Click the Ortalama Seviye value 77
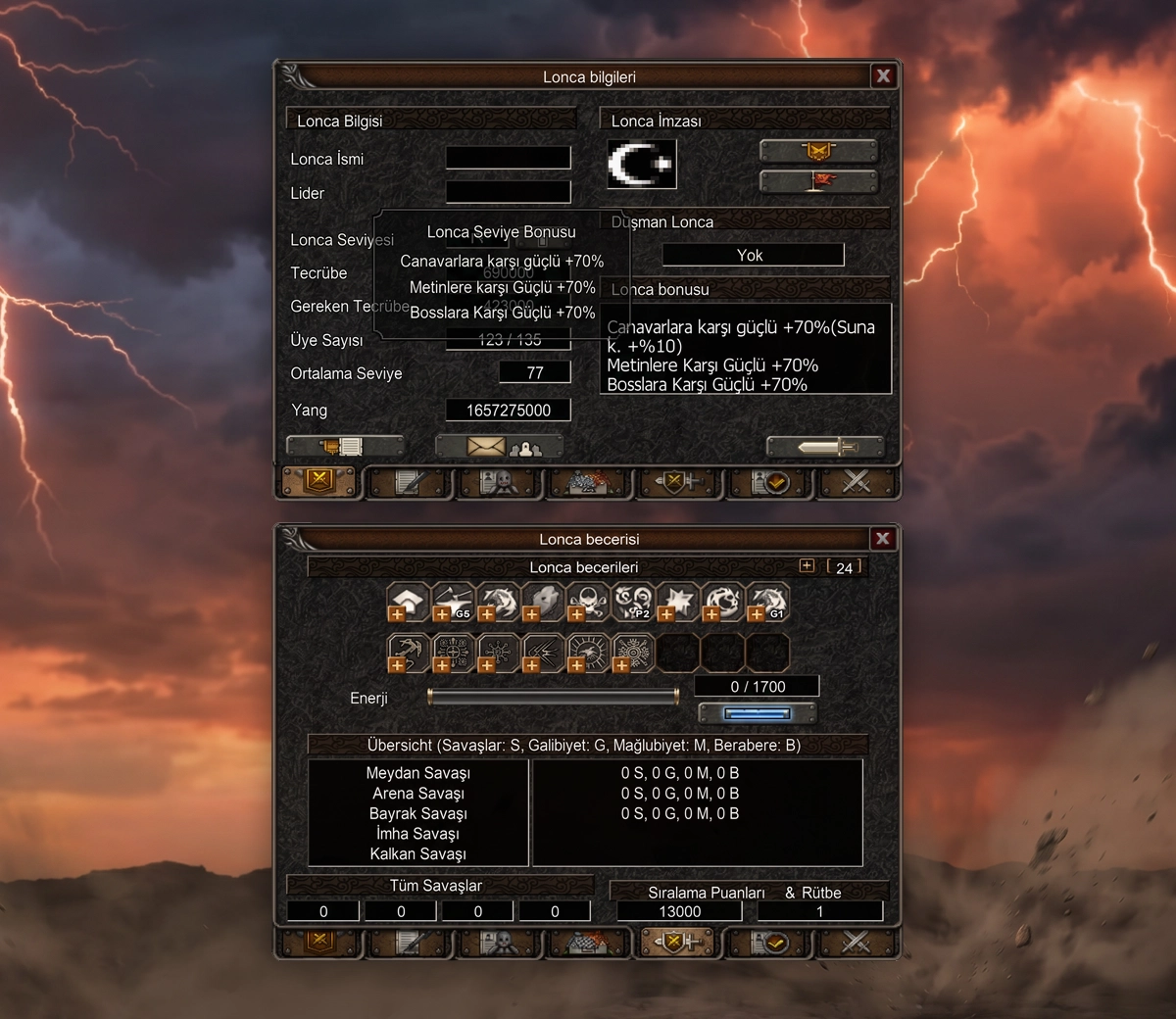This screenshot has width=1176, height=1019. (x=535, y=372)
